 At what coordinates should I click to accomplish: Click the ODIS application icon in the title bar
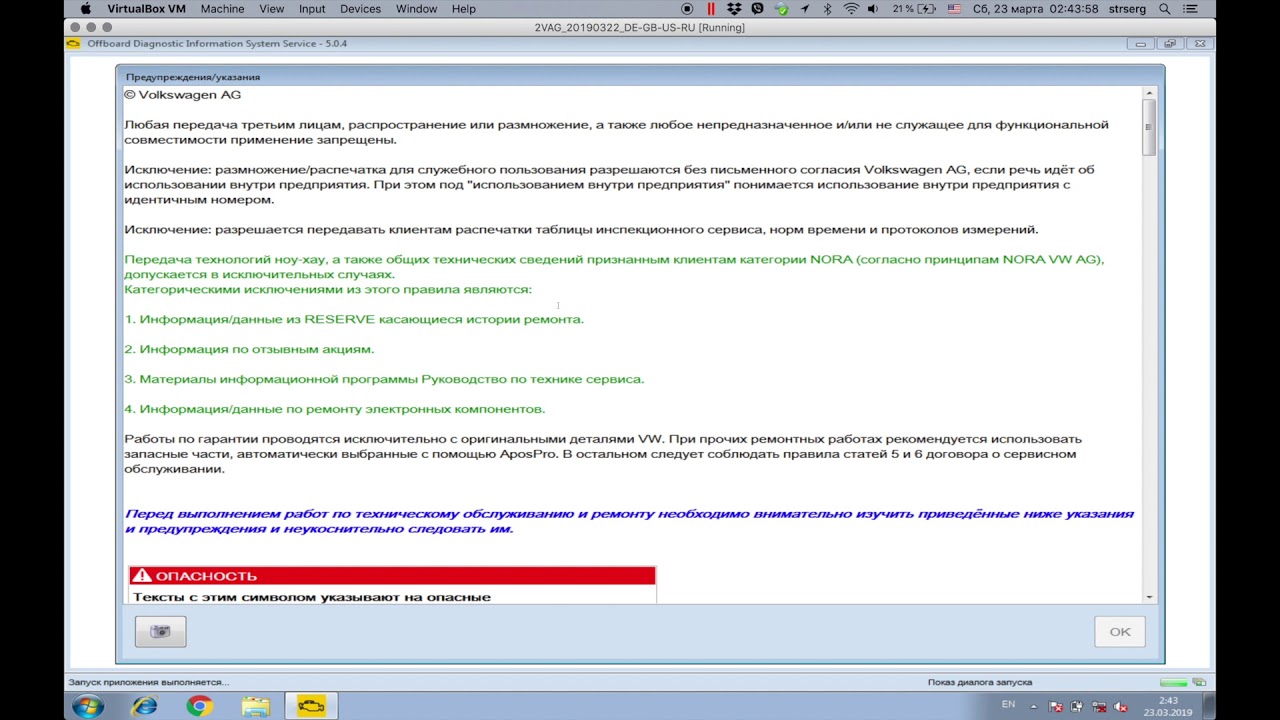[74, 44]
